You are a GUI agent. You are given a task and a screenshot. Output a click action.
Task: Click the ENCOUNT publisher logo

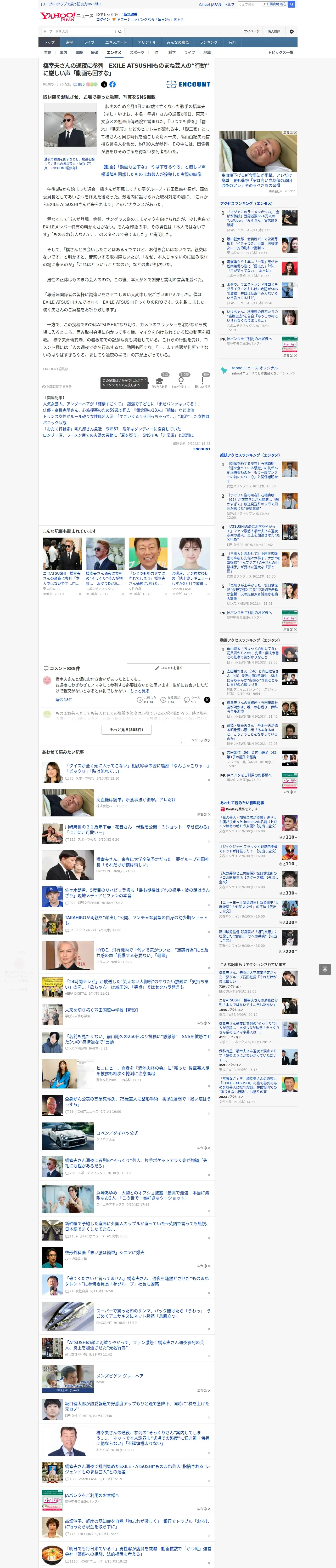click(188, 85)
